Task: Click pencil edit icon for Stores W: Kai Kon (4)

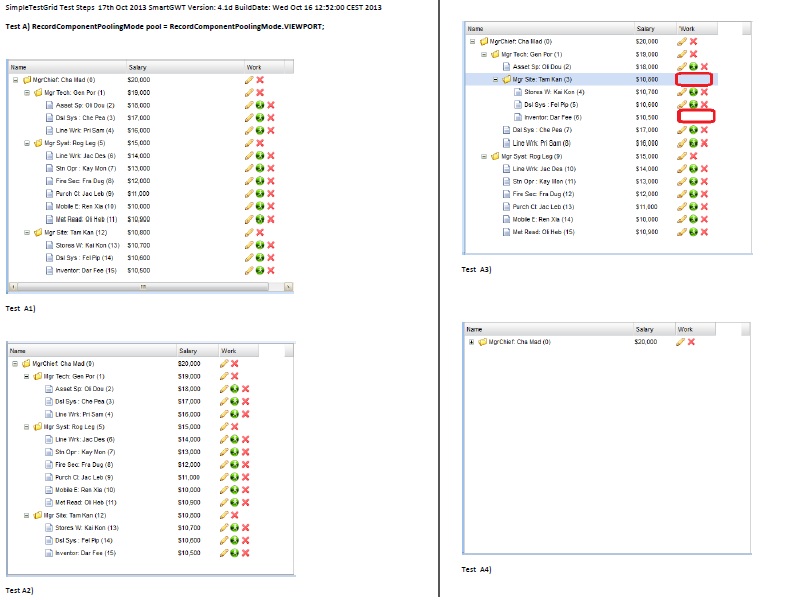Action: point(681,92)
